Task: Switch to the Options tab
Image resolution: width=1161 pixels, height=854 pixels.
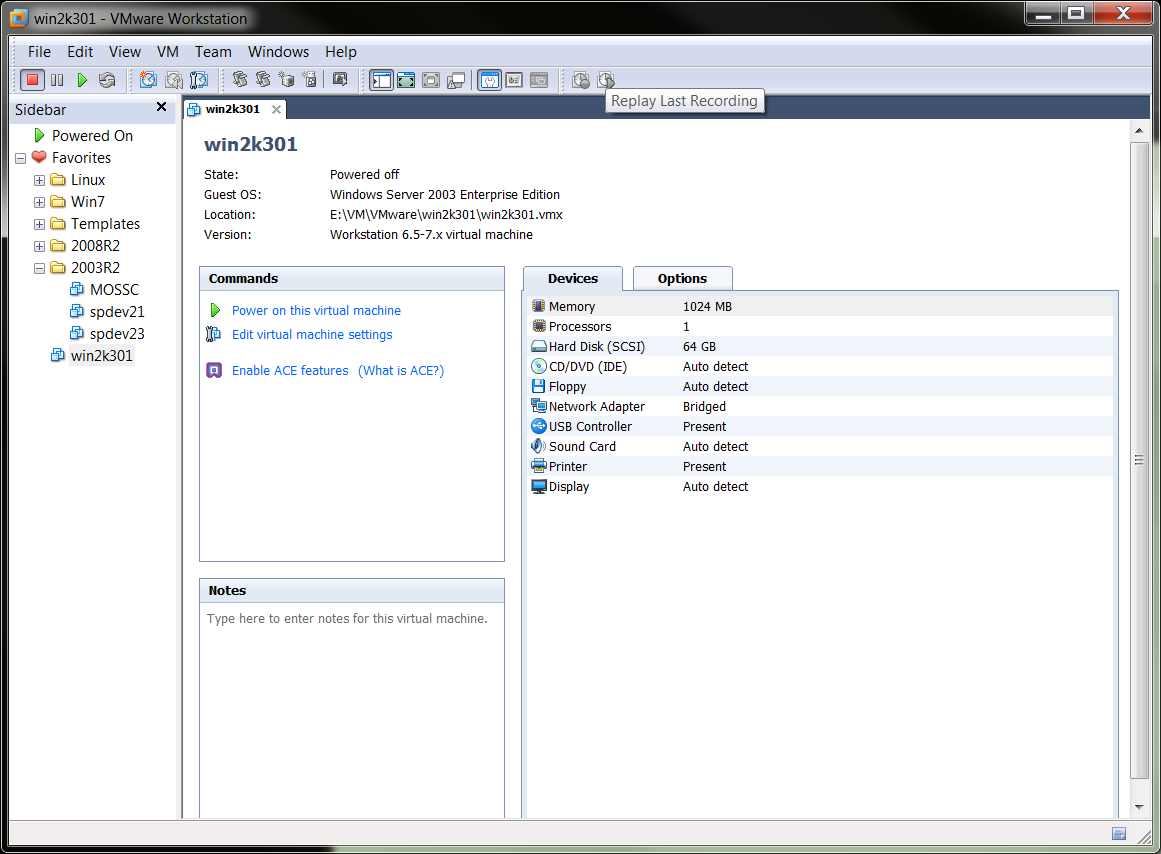Action: point(682,278)
